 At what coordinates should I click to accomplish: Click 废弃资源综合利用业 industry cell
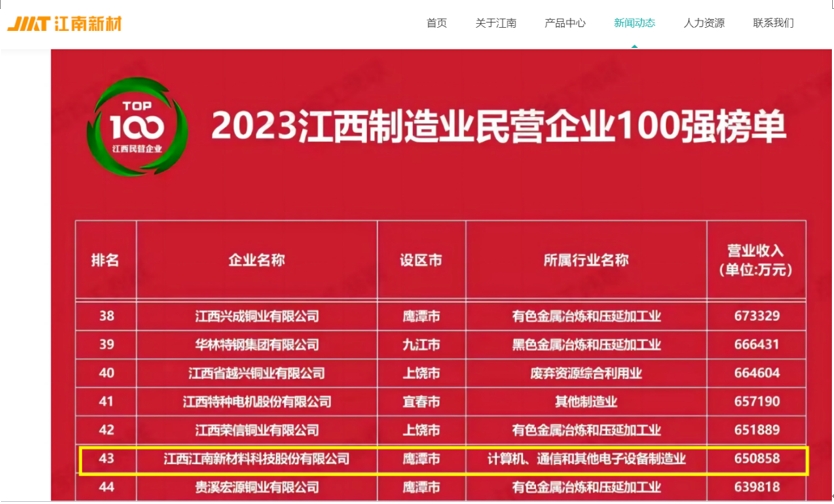[x=586, y=373]
